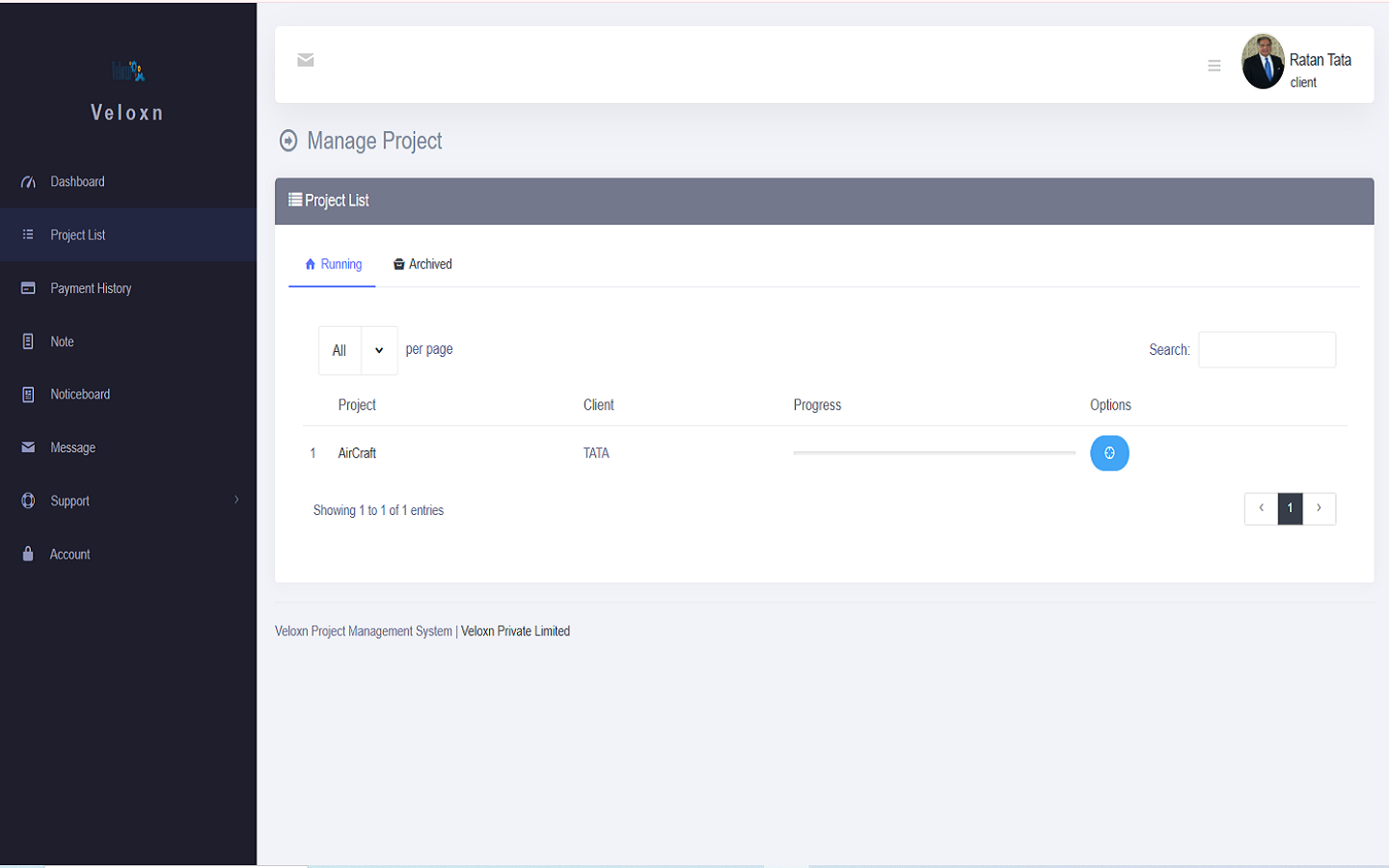Viewport: 1389px width, 868px height.
Task: Open the envelope message icon in top bar
Action: tap(305, 60)
